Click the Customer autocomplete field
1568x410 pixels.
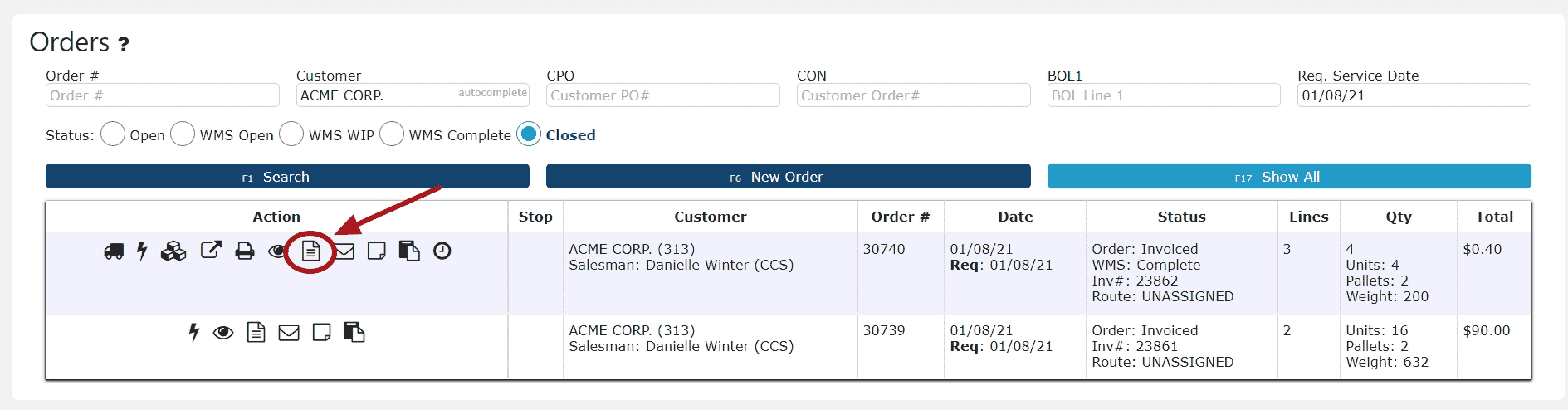coord(413,95)
